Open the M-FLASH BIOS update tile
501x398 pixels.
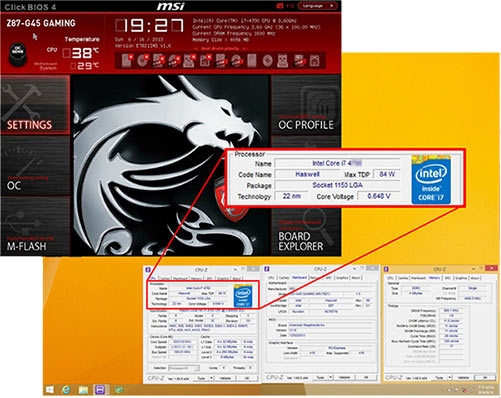pyautogui.click(x=35, y=226)
